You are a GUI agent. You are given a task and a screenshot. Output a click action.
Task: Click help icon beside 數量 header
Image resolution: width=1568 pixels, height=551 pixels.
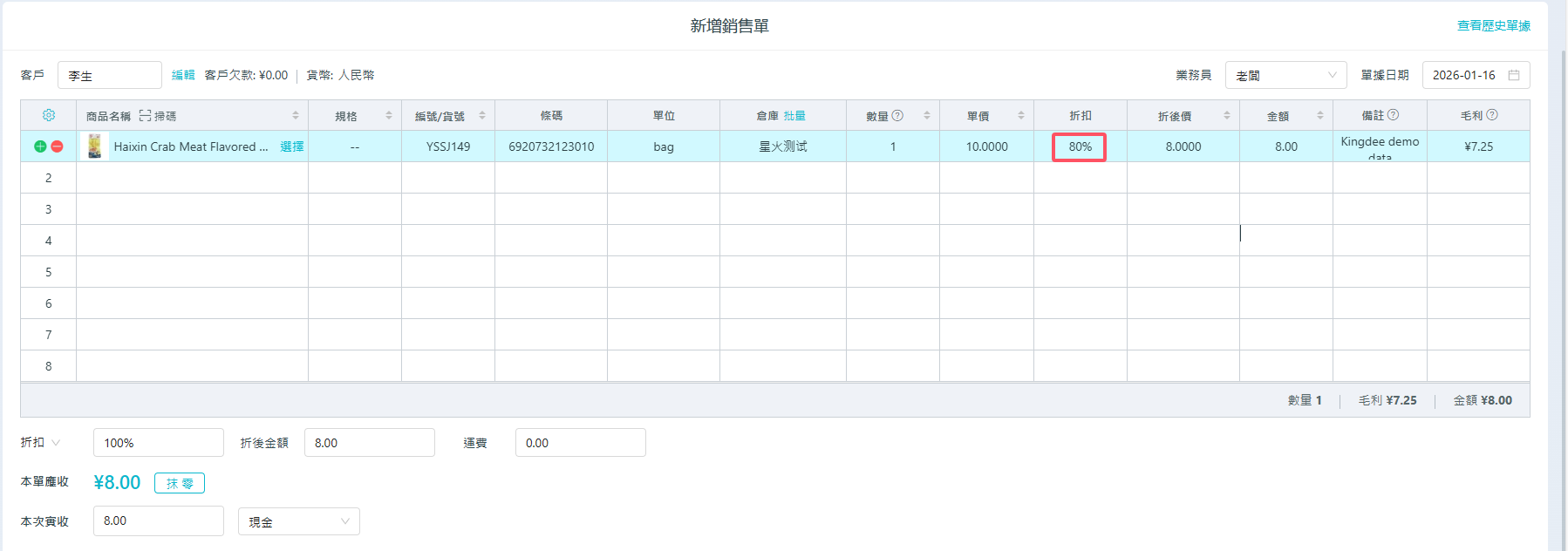897,115
